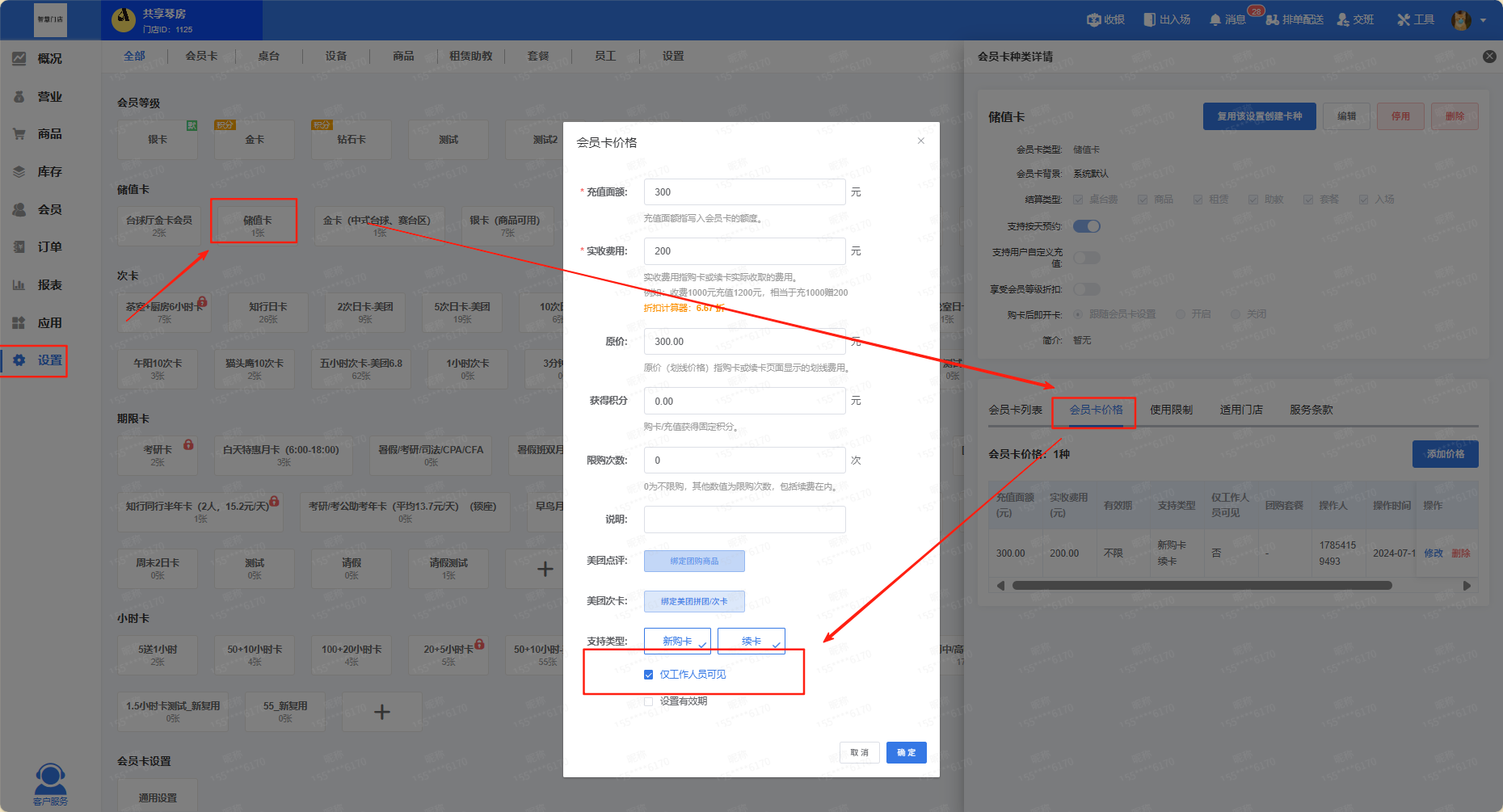Click the 共享琴房 store logo icon
The height and width of the screenshot is (812, 1503).
click(x=124, y=20)
